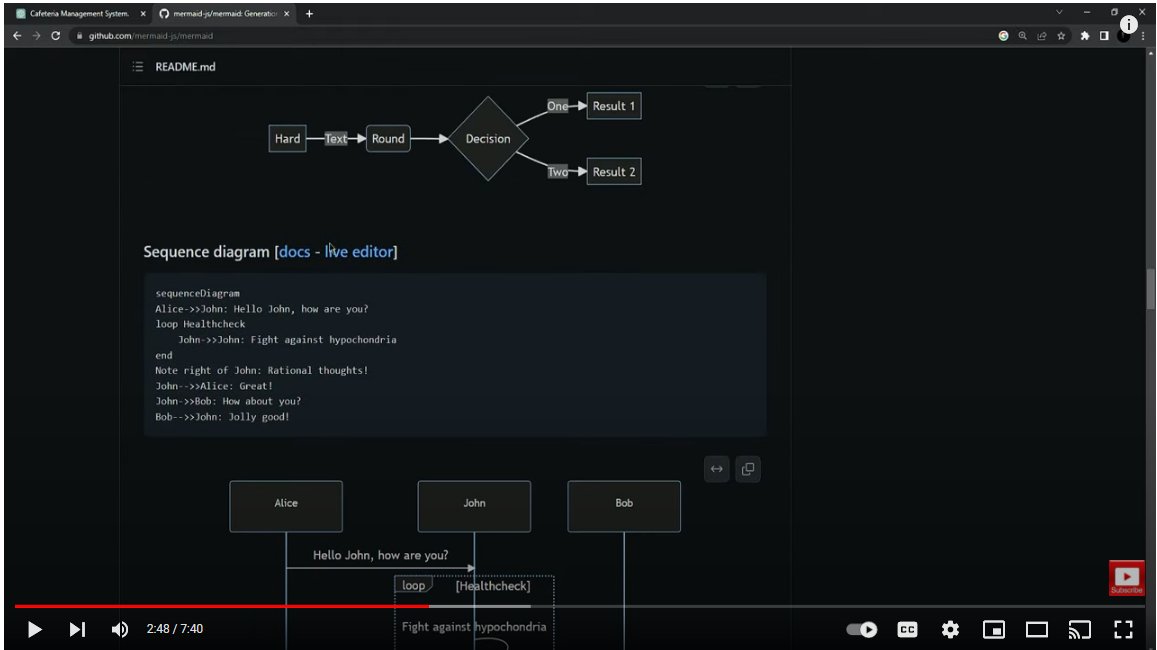Click the red Subscribe button
The image size is (1157, 650).
(x=1126, y=578)
